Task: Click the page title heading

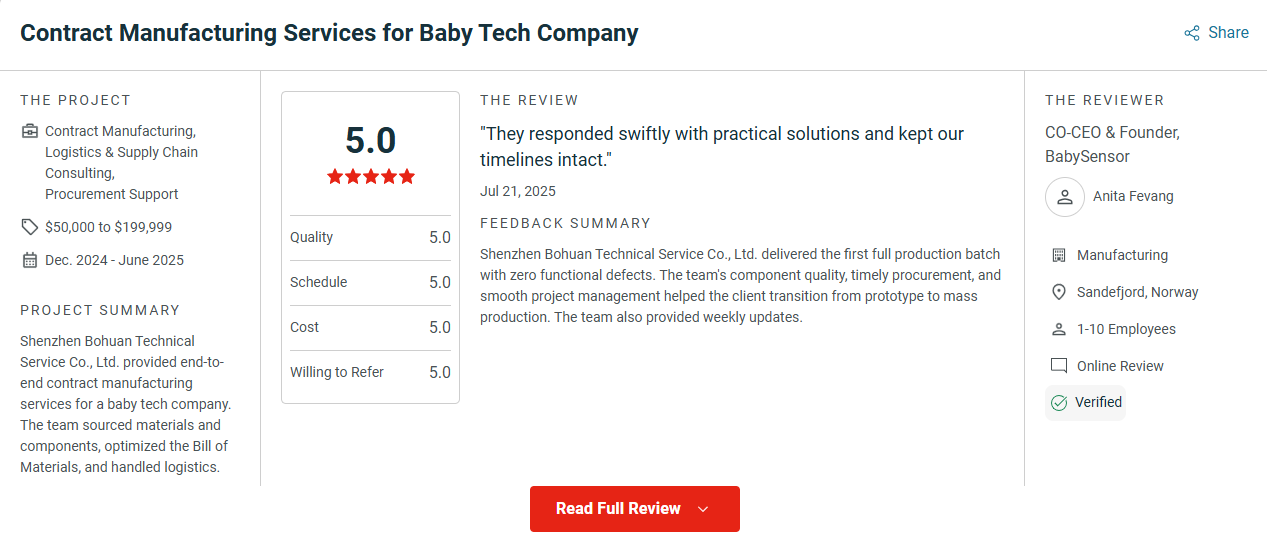Action: [329, 33]
